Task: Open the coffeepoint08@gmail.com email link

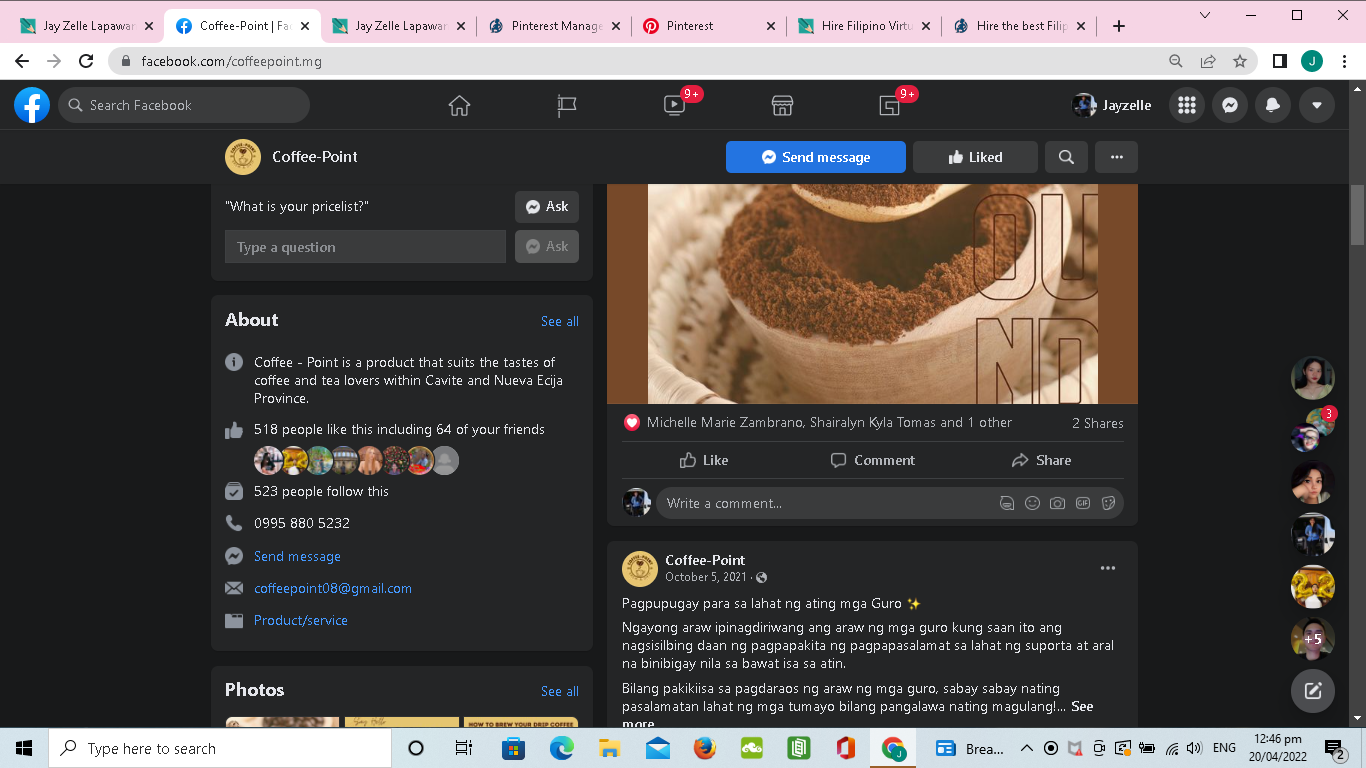Action: coord(333,588)
